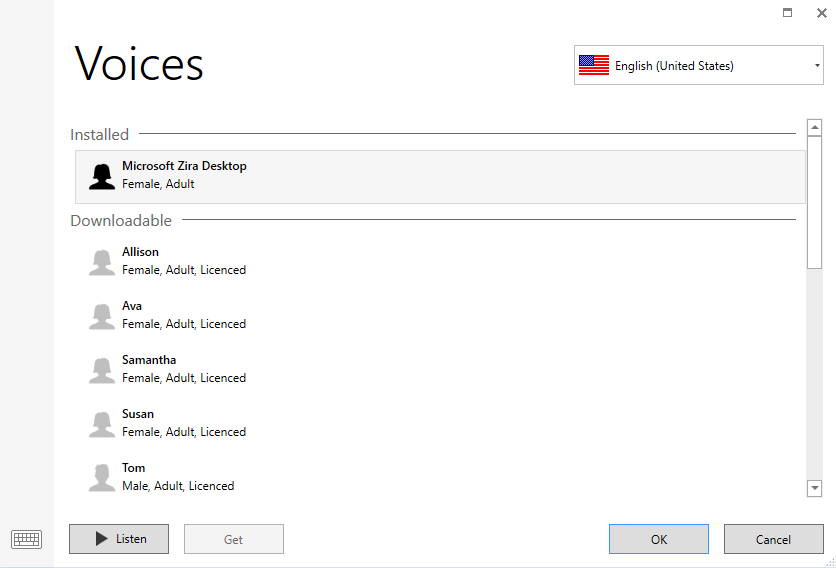Choose the Samantha downloadable voice
The width and height of the screenshot is (836, 568).
[x=440, y=369]
